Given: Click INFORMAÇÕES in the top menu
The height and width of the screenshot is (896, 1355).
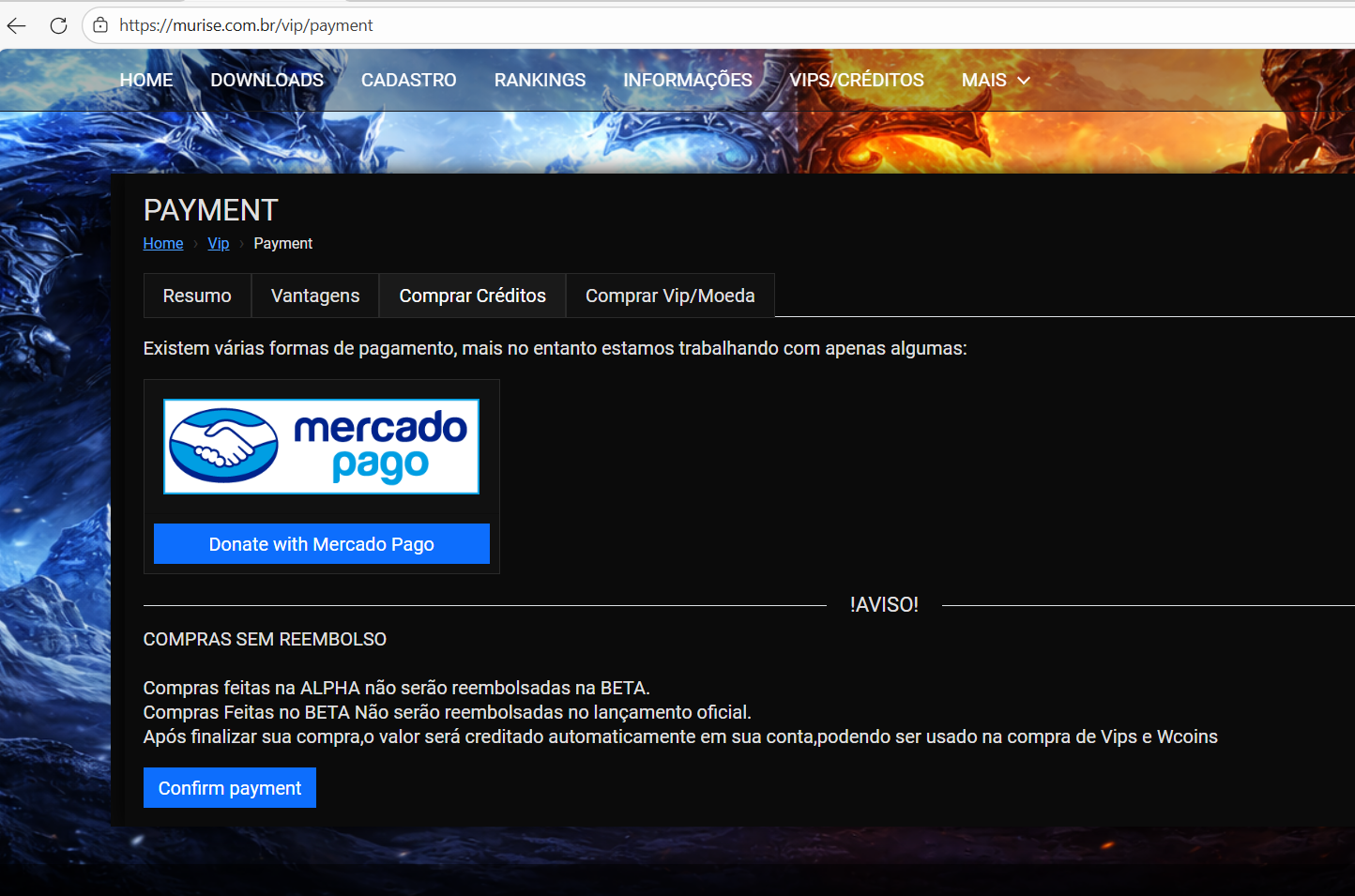Looking at the screenshot, I should coord(687,81).
